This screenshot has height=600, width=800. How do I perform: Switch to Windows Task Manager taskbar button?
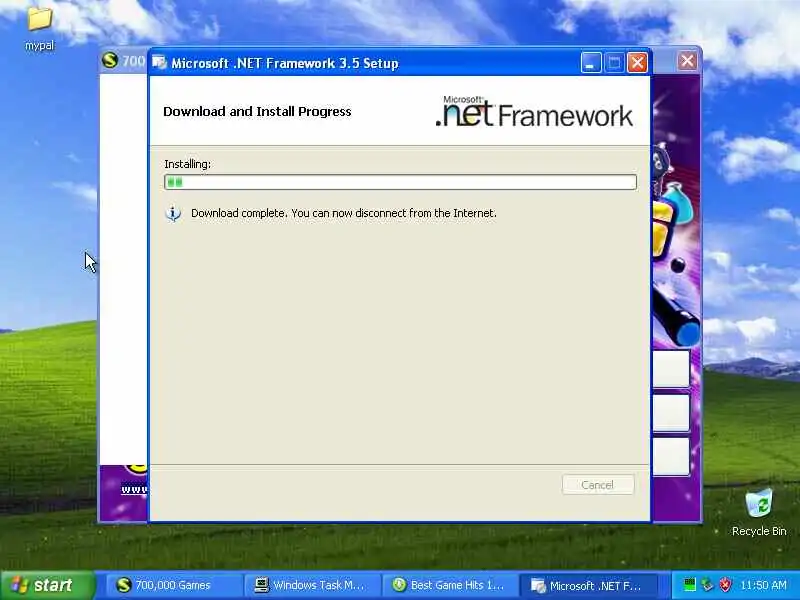[x=312, y=585]
